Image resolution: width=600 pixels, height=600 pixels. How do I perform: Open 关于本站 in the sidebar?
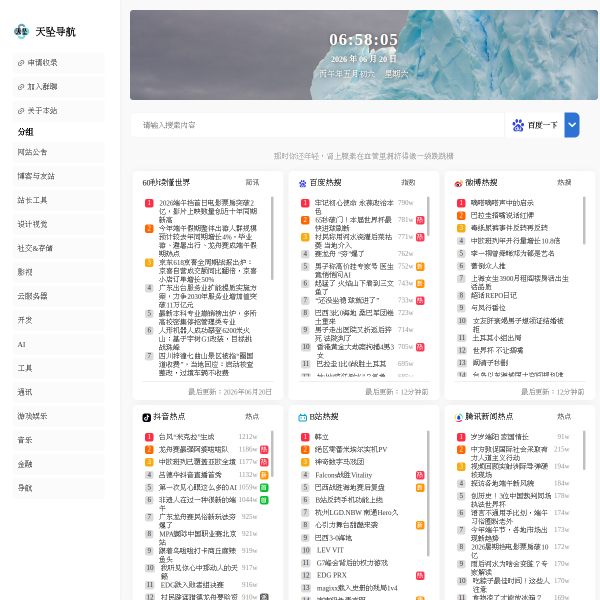click(59, 111)
